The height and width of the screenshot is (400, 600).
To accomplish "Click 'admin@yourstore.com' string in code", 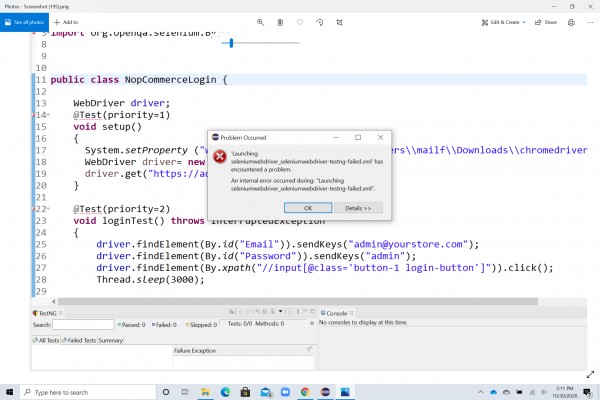I will tap(408, 244).
